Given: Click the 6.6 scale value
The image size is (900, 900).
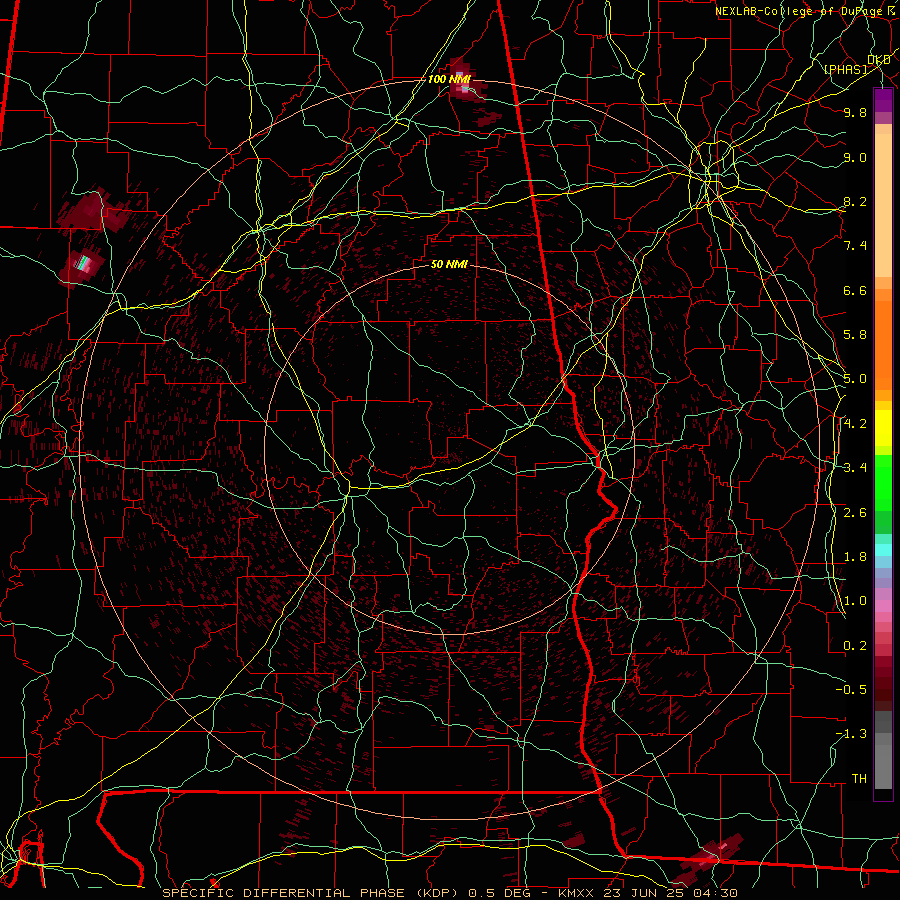Looking at the screenshot, I should pyautogui.click(x=855, y=290).
